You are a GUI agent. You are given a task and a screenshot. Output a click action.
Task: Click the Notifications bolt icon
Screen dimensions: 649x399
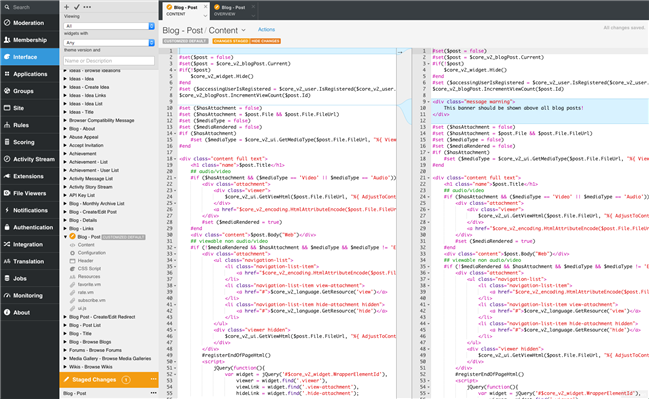pyautogui.click(x=7, y=210)
